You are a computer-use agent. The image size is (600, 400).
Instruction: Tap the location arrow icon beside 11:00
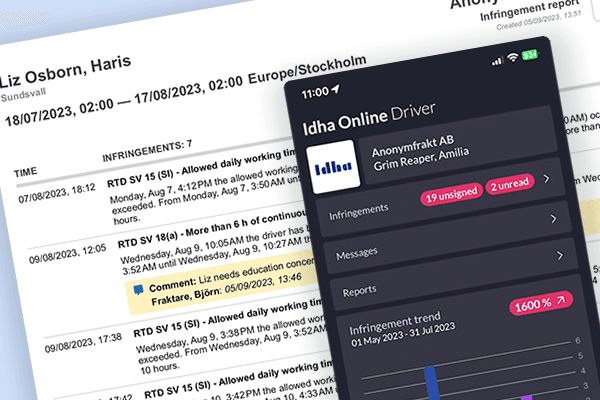pyautogui.click(x=336, y=91)
